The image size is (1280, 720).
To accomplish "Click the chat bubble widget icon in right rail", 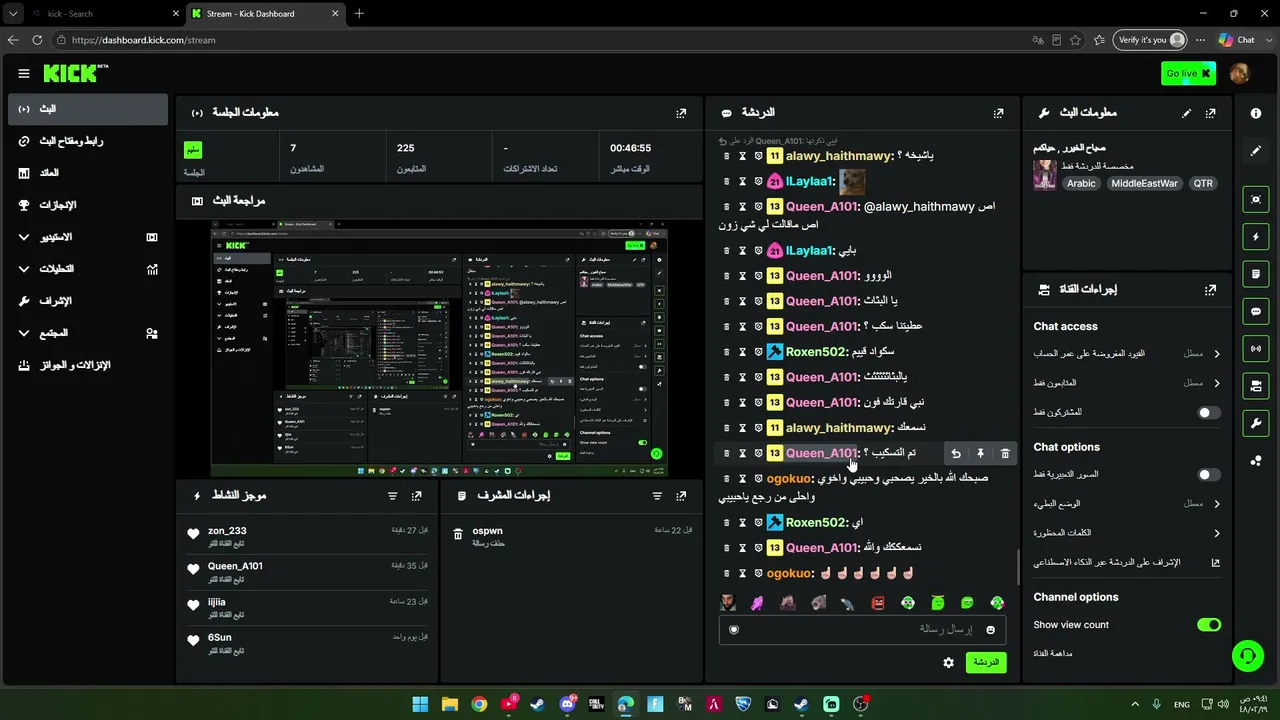I will 1256,311.
